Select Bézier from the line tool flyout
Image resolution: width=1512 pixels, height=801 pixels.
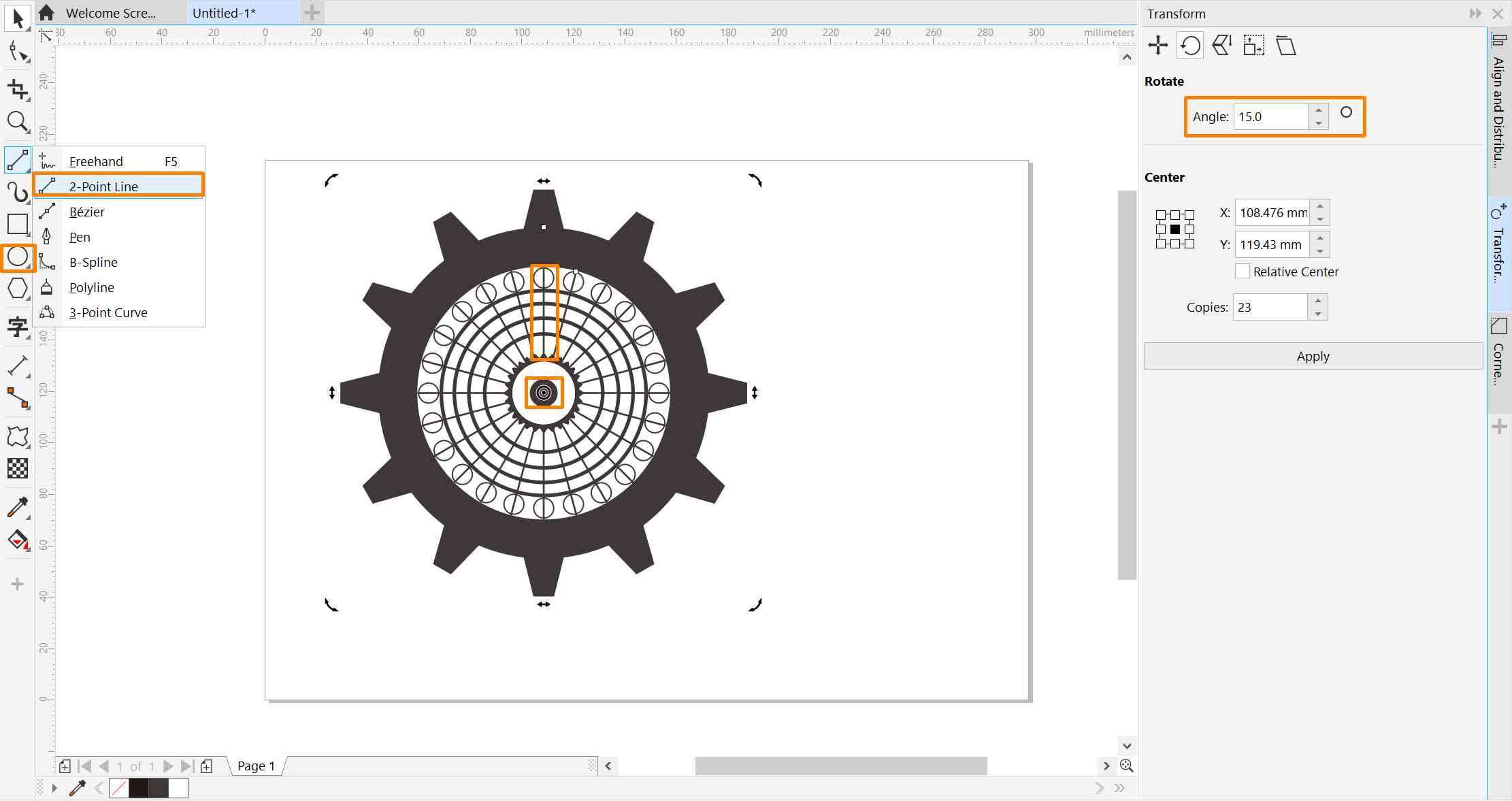(86, 212)
